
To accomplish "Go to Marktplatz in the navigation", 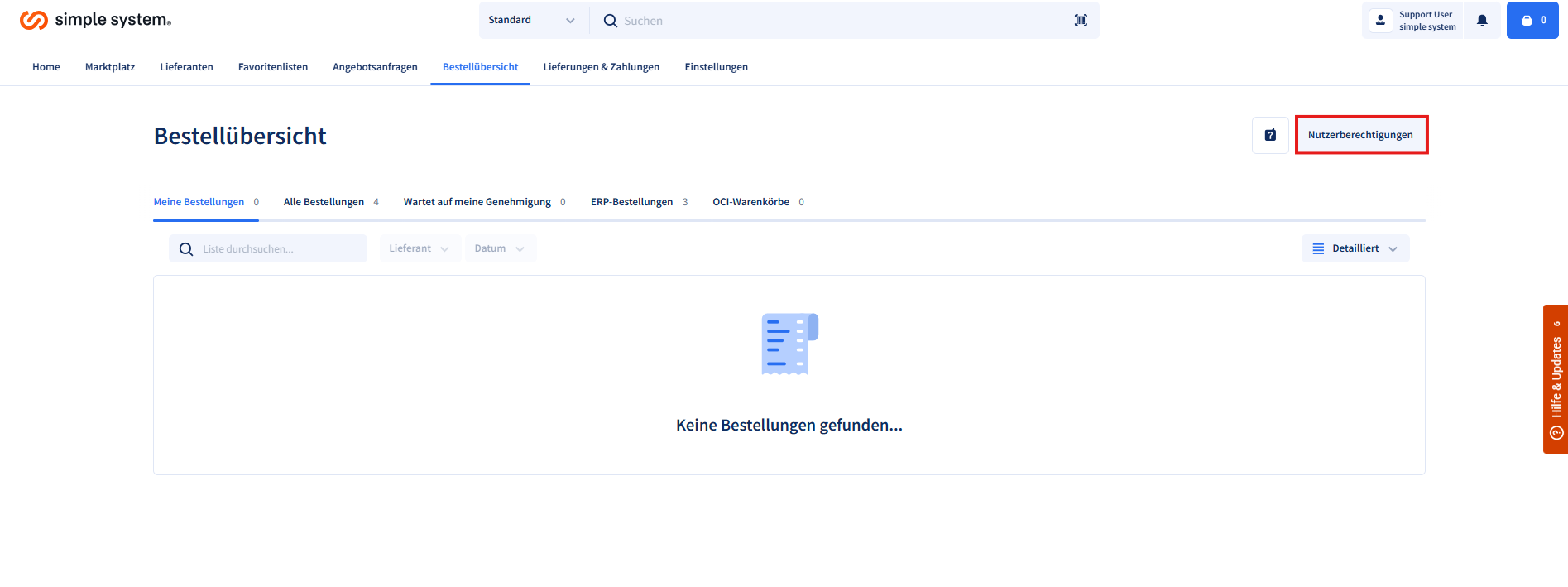I will click(110, 67).
